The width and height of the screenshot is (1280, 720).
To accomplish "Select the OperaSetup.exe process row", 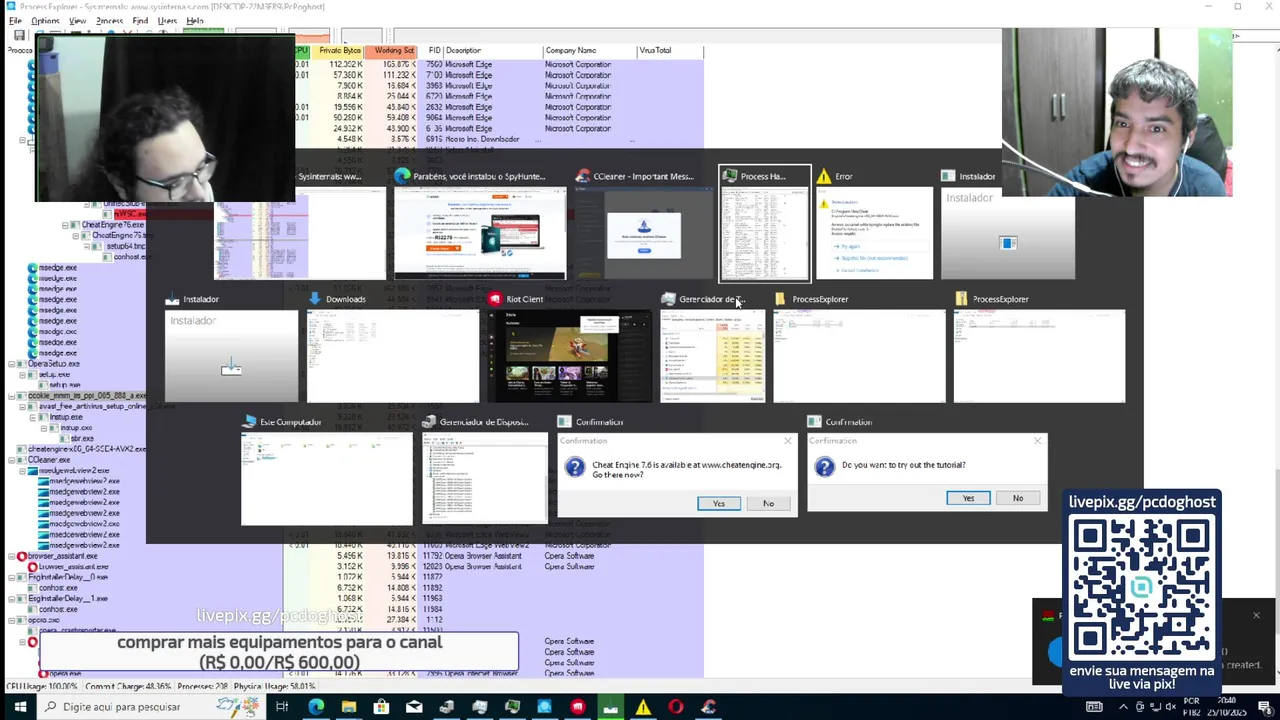I will [x=54, y=364].
